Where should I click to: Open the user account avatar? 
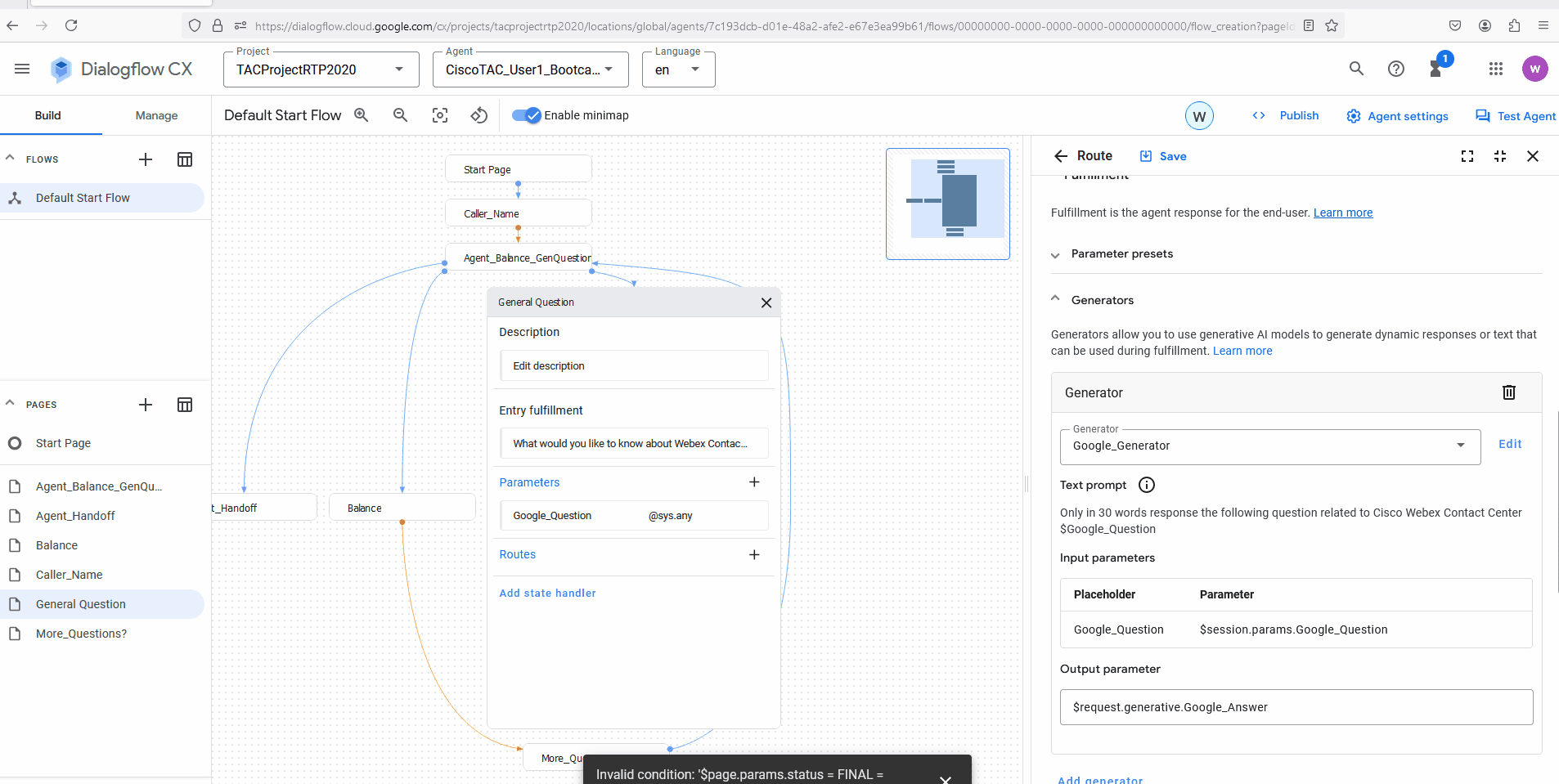click(1534, 69)
